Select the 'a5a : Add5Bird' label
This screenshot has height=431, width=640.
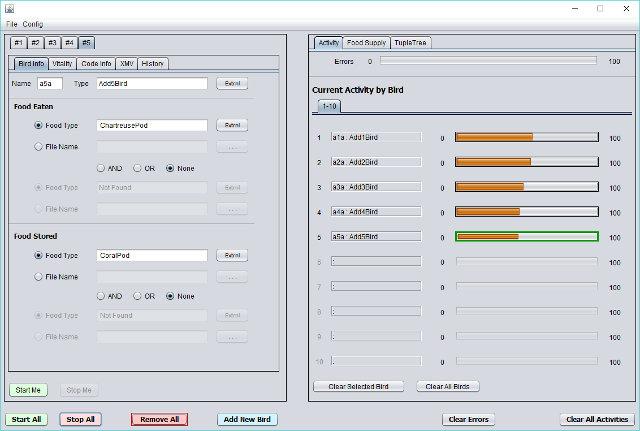click(376, 237)
